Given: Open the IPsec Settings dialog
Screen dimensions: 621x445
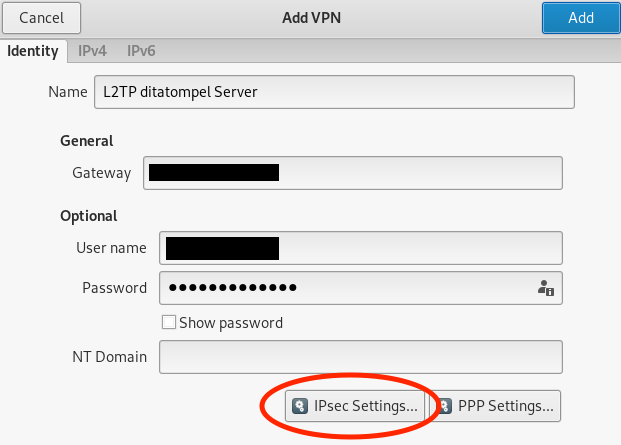Looking at the screenshot, I should (x=355, y=406).
